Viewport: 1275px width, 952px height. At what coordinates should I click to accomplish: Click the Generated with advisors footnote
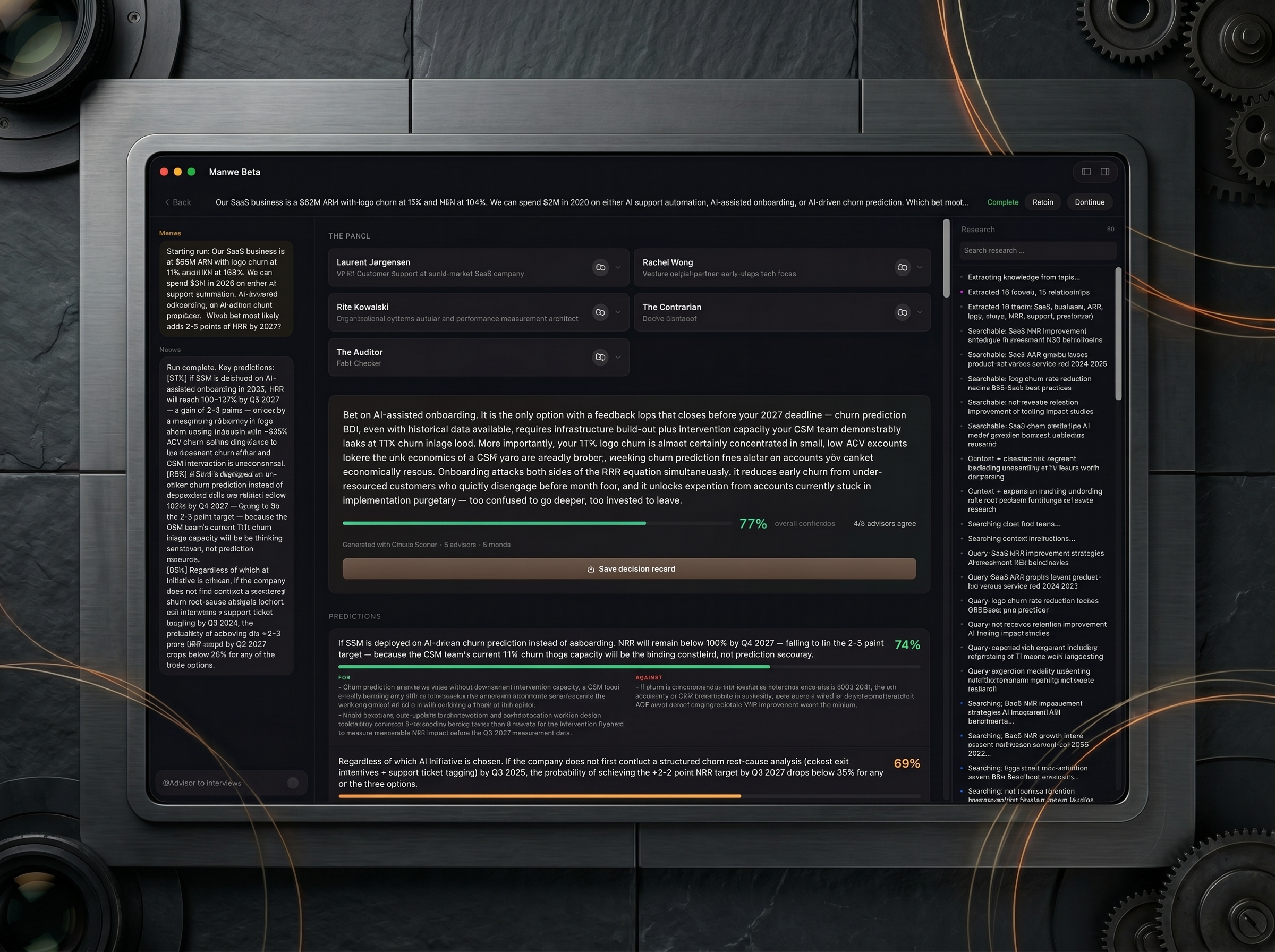point(427,545)
